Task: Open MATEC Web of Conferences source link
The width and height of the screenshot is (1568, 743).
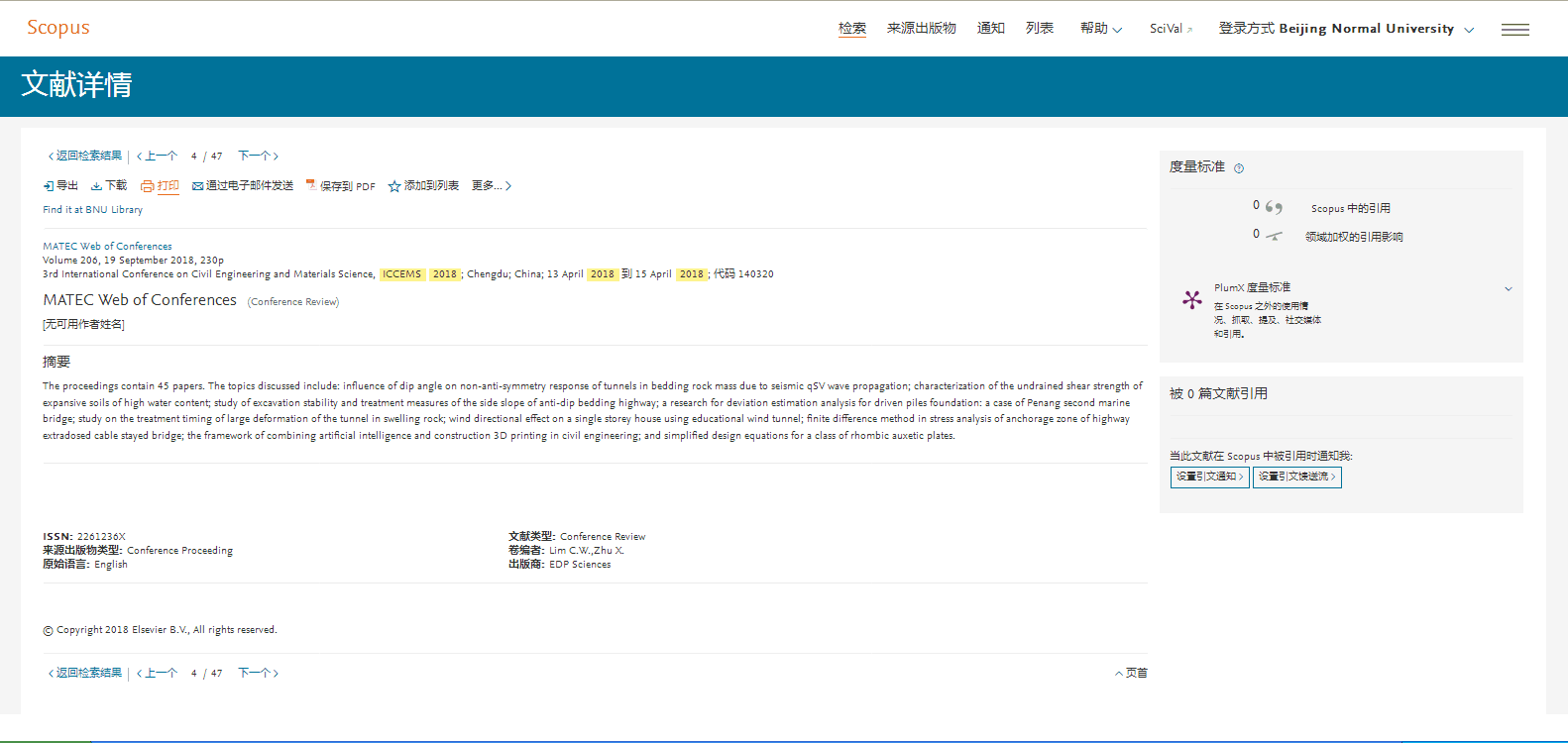Action: click(x=107, y=247)
